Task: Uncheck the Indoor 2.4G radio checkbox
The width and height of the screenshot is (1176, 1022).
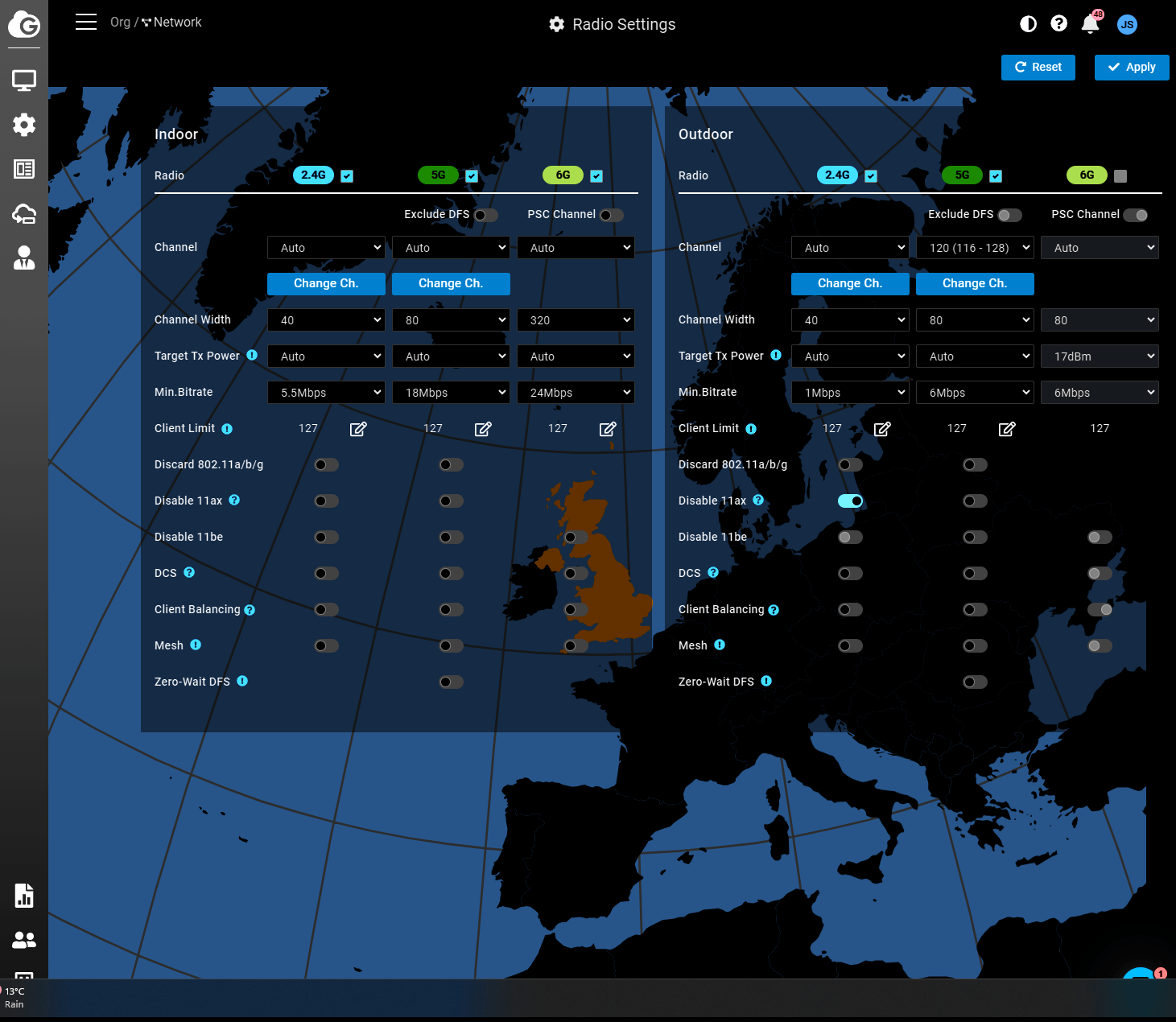Action: tap(347, 176)
